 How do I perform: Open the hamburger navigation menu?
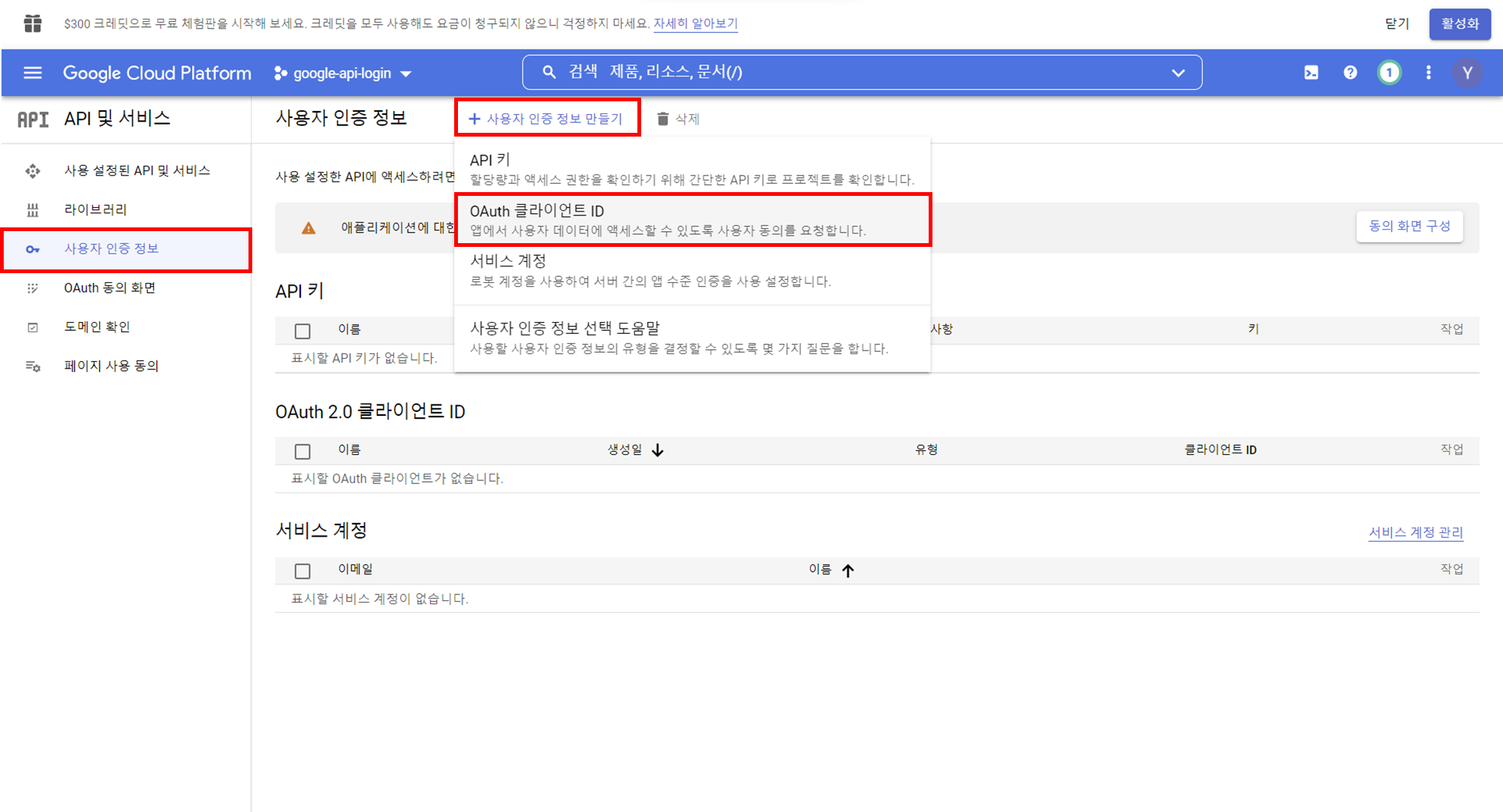[x=32, y=73]
